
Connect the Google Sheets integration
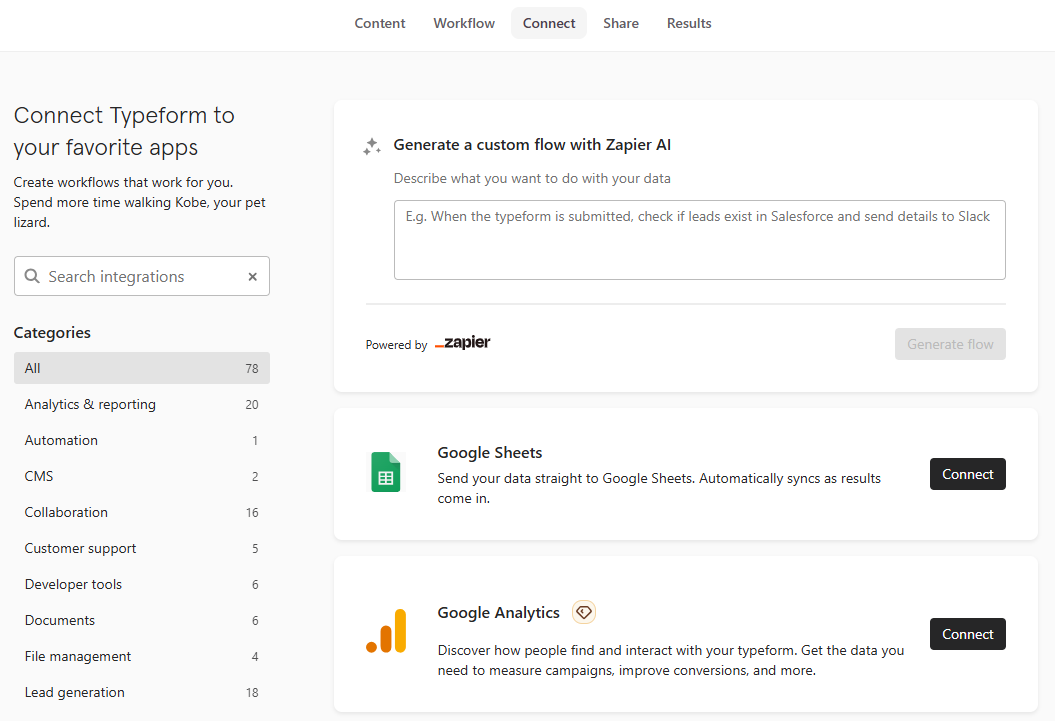tap(967, 474)
